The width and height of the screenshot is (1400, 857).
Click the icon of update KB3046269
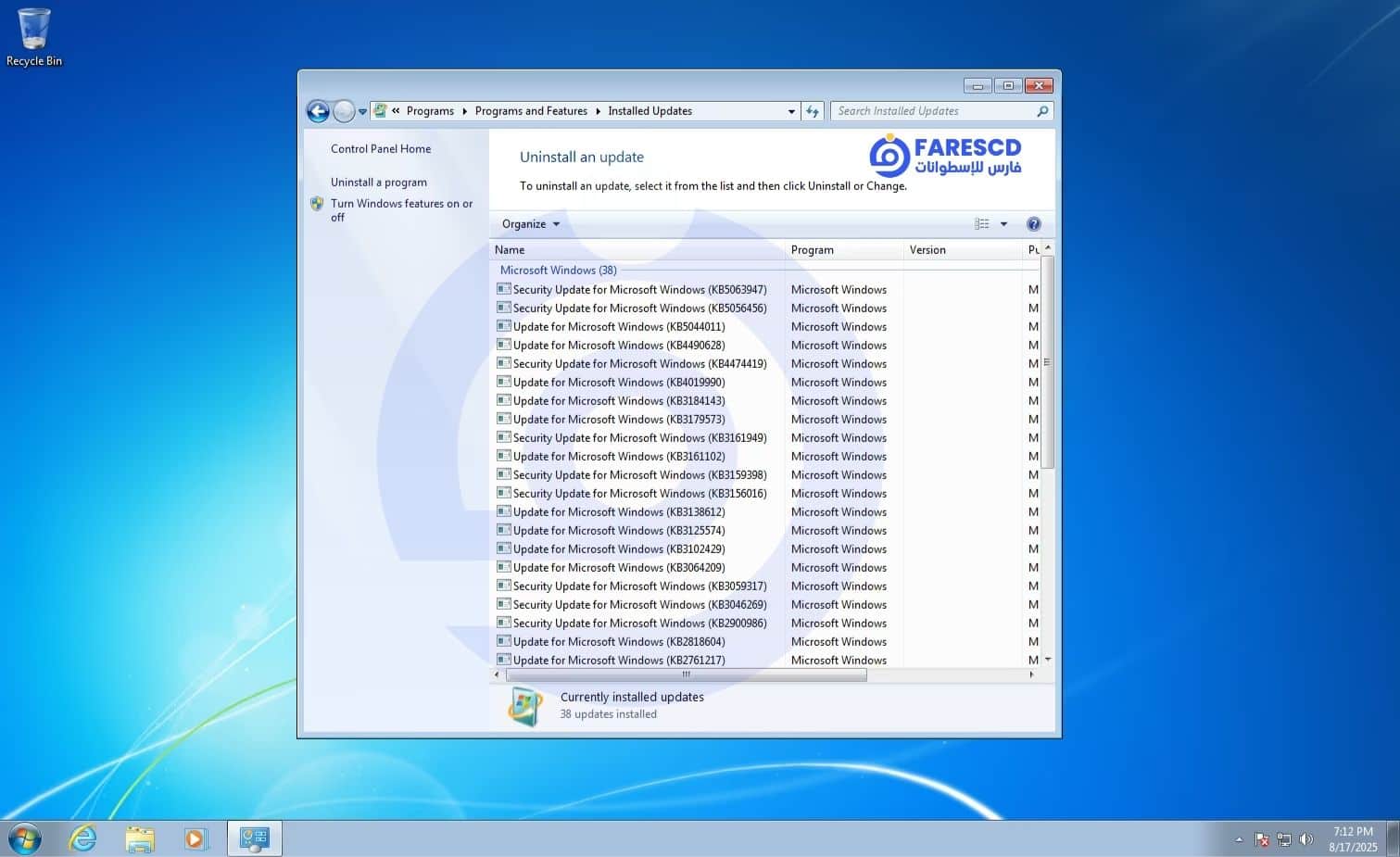point(504,604)
